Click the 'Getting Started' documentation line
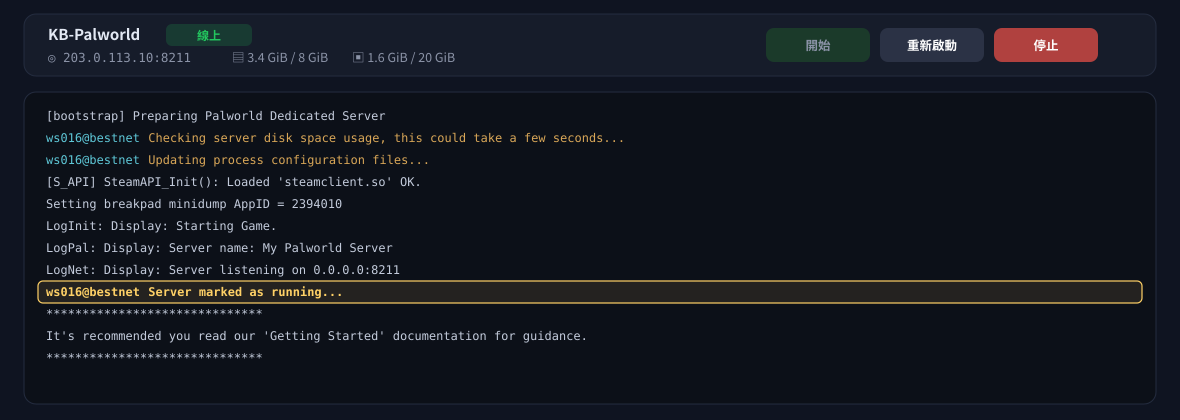This screenshot has width=1180, height=420. (x=317, y=336)
